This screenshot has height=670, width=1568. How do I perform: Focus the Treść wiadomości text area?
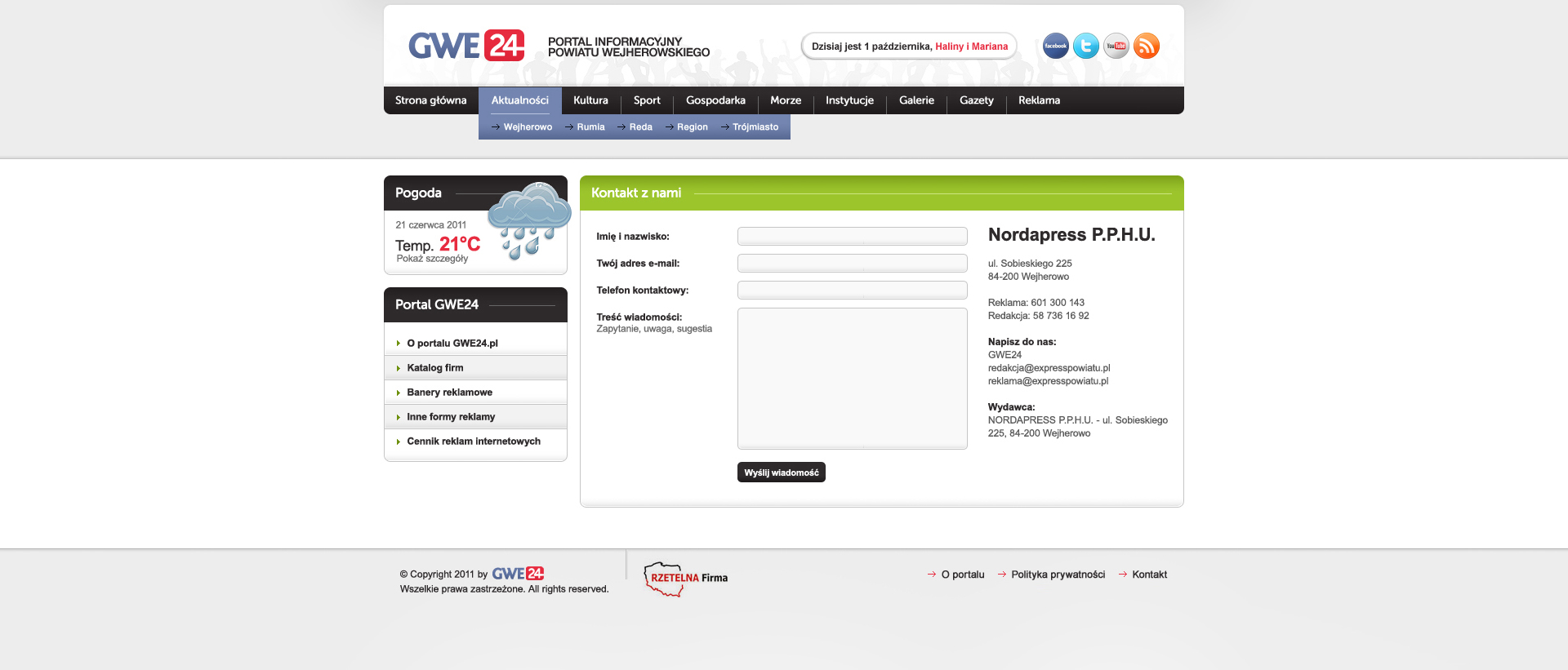pos(852,379)
